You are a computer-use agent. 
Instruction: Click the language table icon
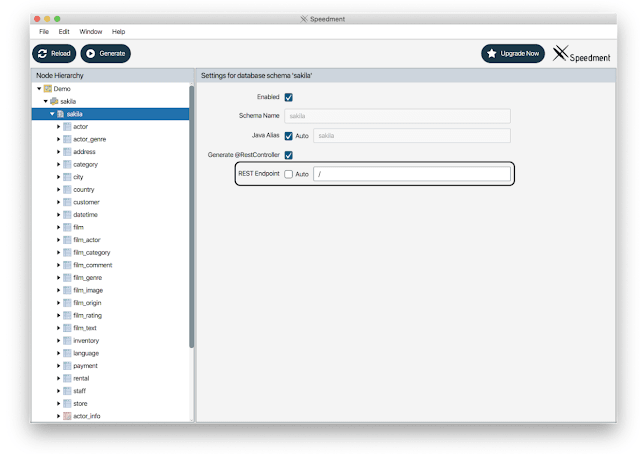click(x=67, y=353)
